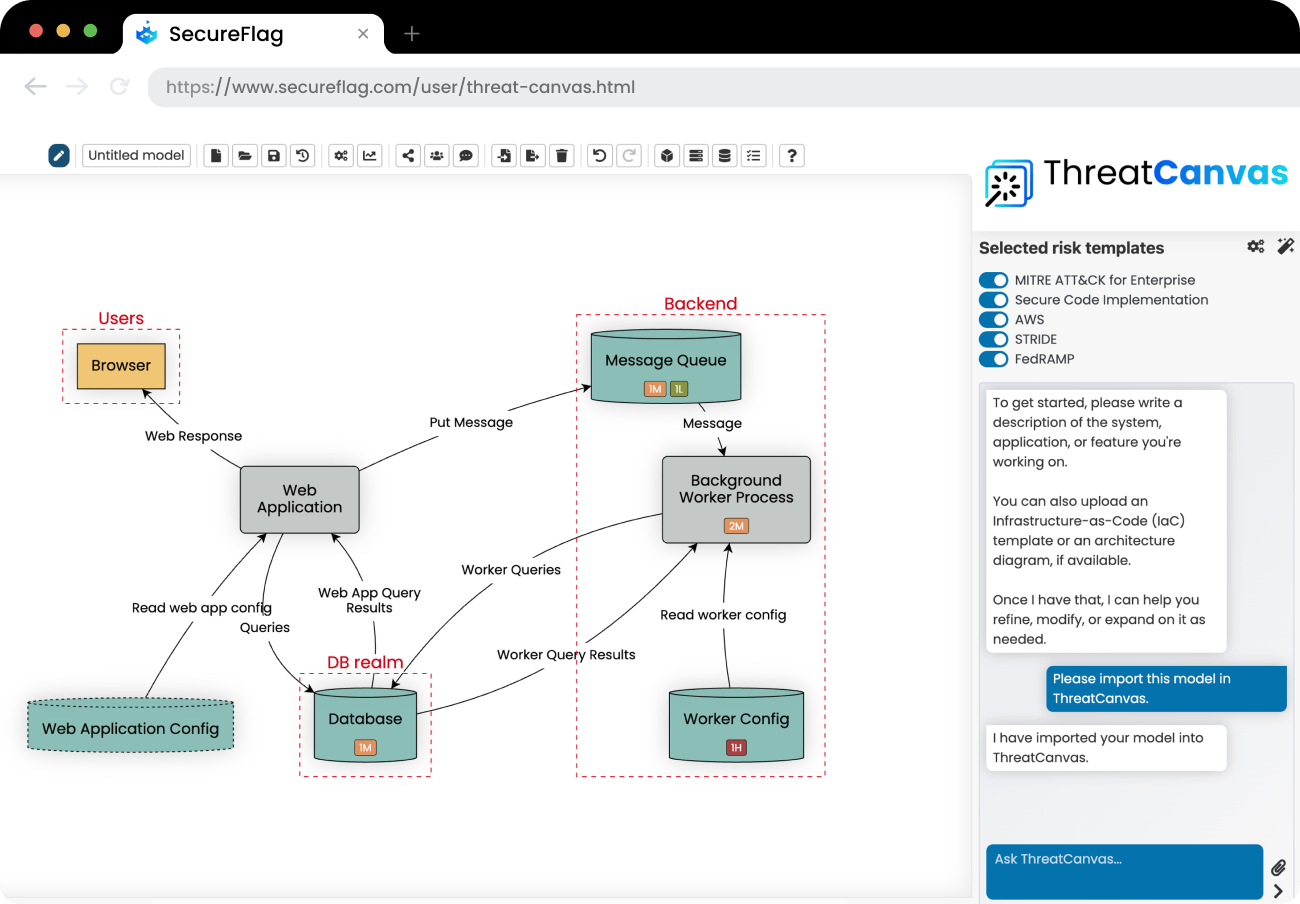1300x904 pixels.
Task: Click the 'Web App Query Results' label
Action: tap(369, 600)
